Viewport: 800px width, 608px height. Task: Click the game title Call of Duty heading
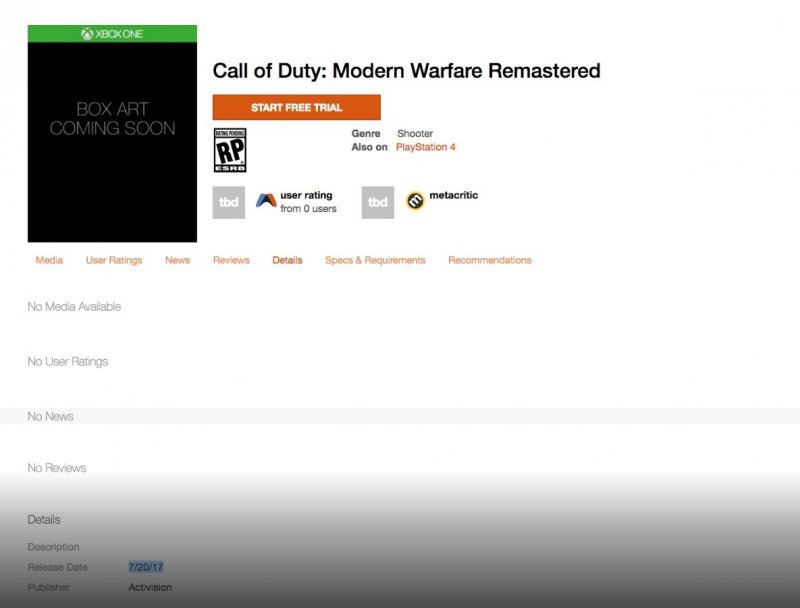(405, 71)
